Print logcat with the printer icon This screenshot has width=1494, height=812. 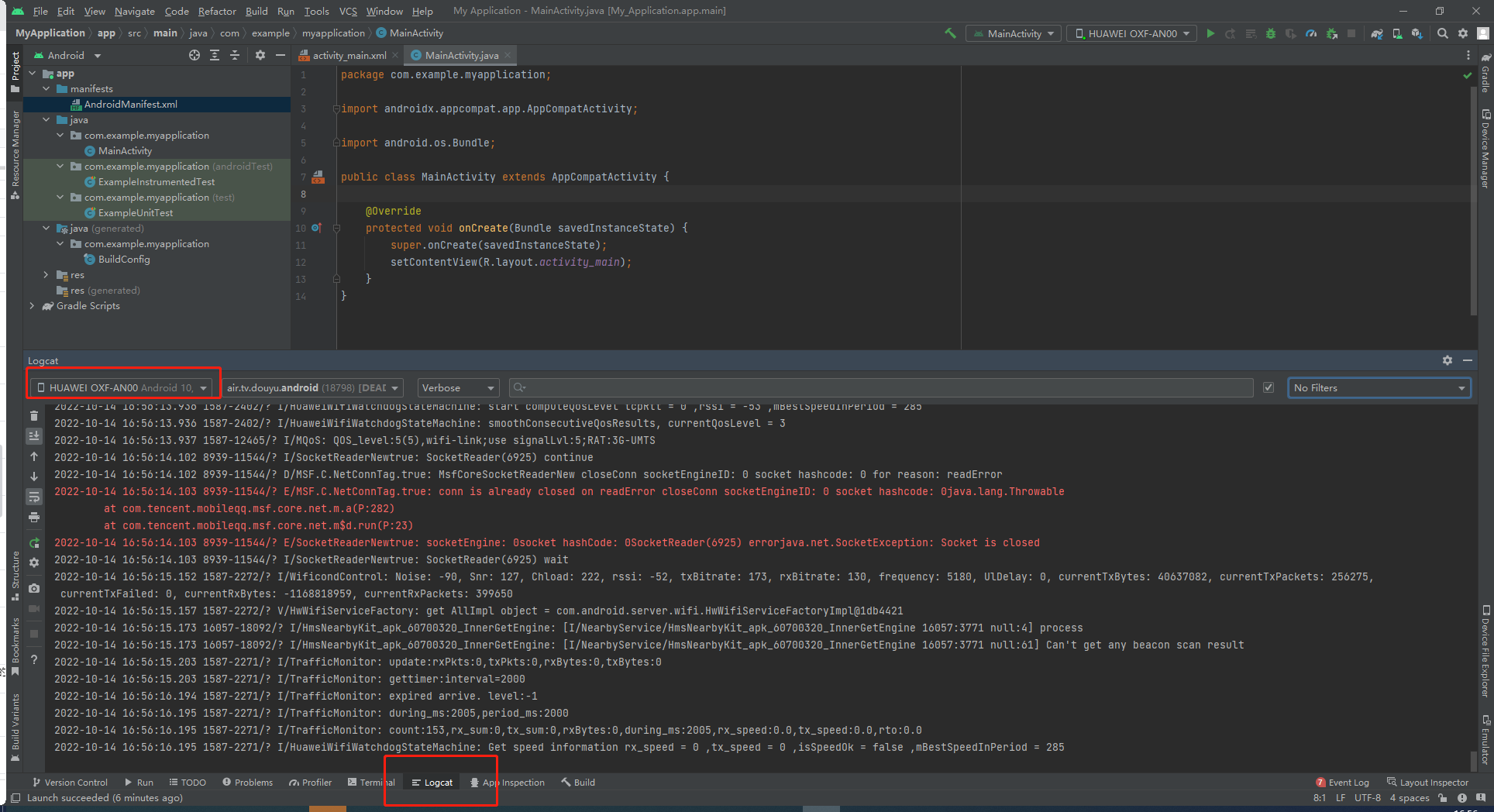(34, 517)
